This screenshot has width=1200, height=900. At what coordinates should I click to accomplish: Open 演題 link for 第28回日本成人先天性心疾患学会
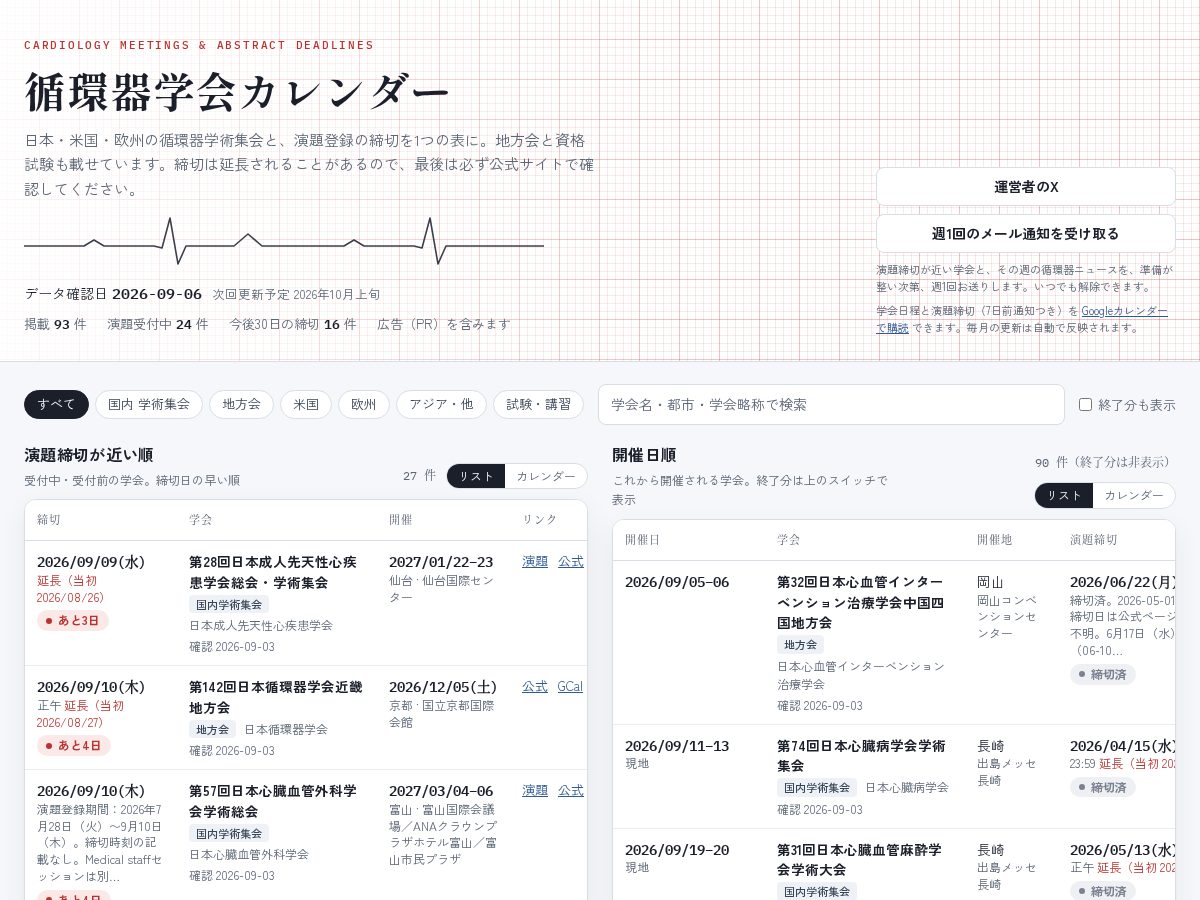[x=535, y=562]
